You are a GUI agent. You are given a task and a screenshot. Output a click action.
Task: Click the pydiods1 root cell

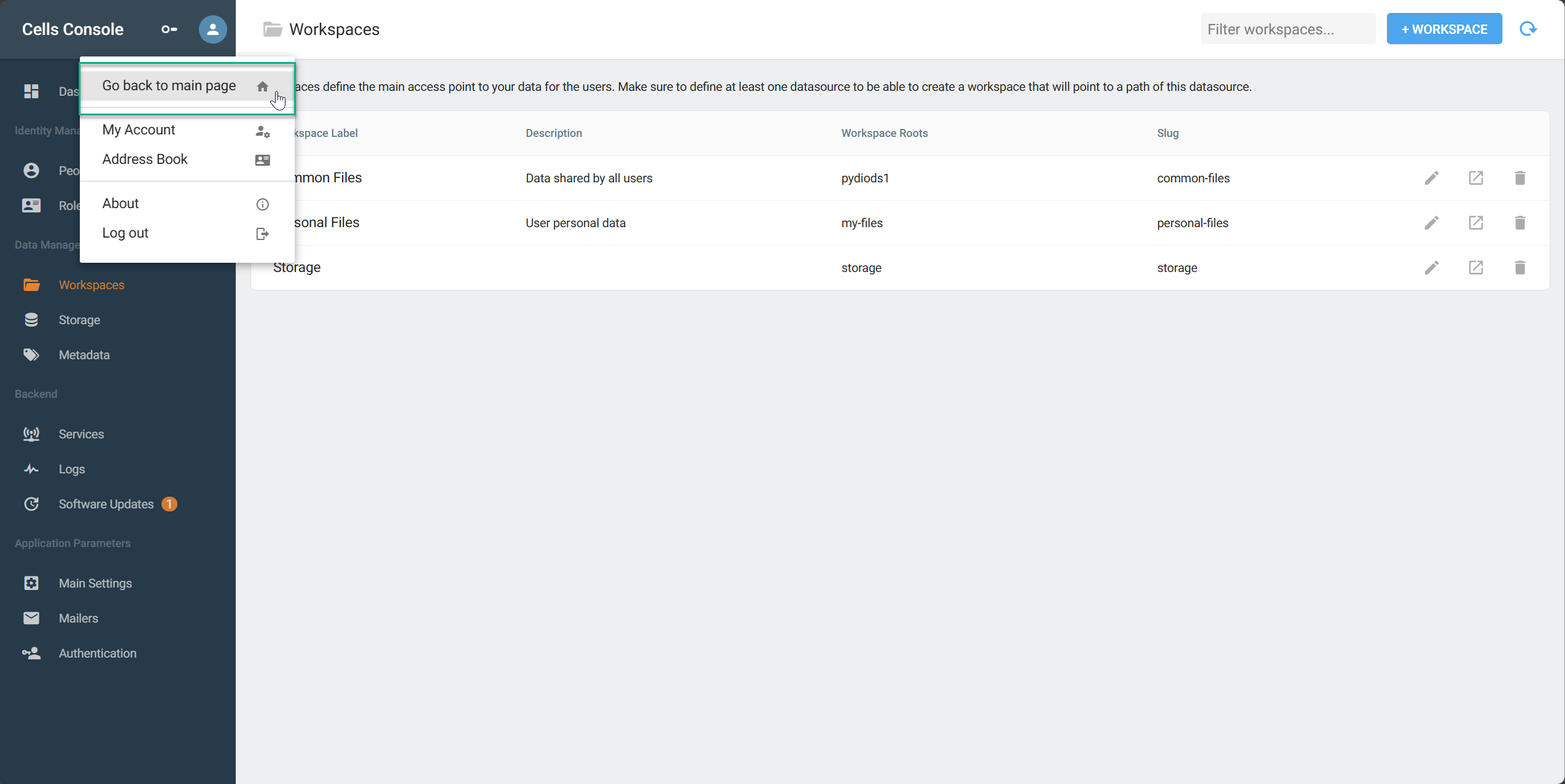865,178
